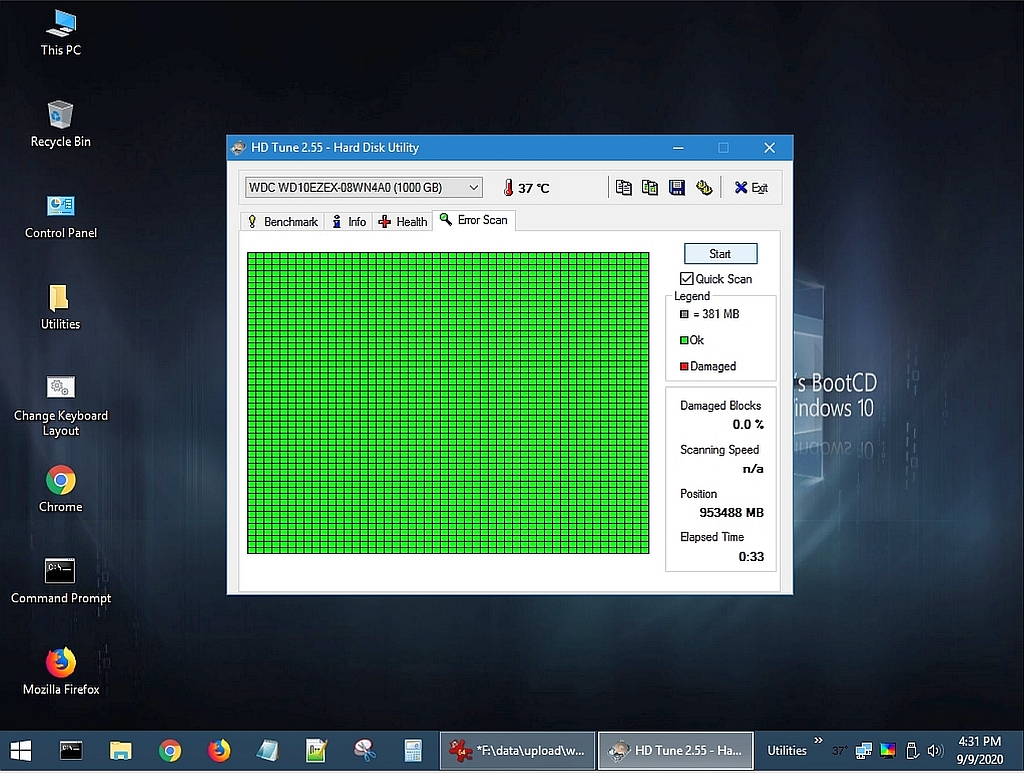Copy info to clipboard toolbar icon

click(x=624, y=188)
